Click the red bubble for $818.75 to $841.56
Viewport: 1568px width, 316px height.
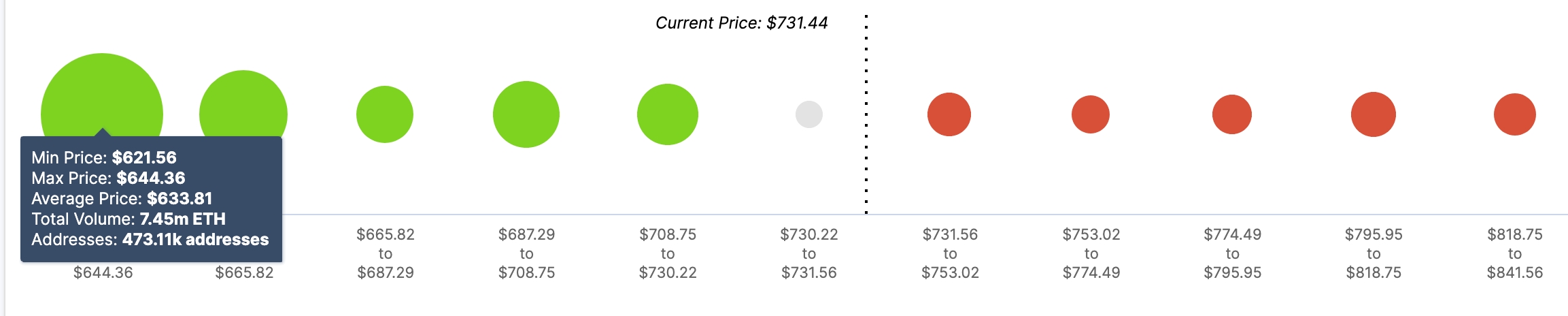click(1515, 114)
